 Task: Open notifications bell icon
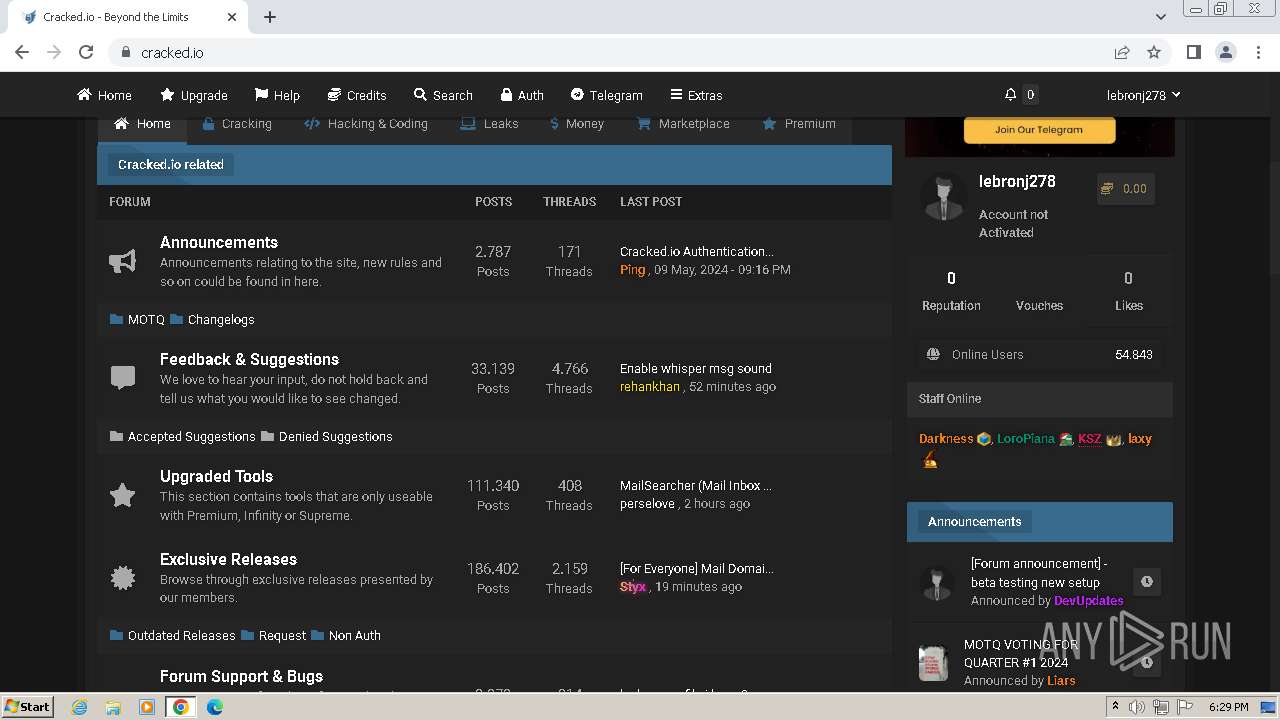[x=1011, y=95]
